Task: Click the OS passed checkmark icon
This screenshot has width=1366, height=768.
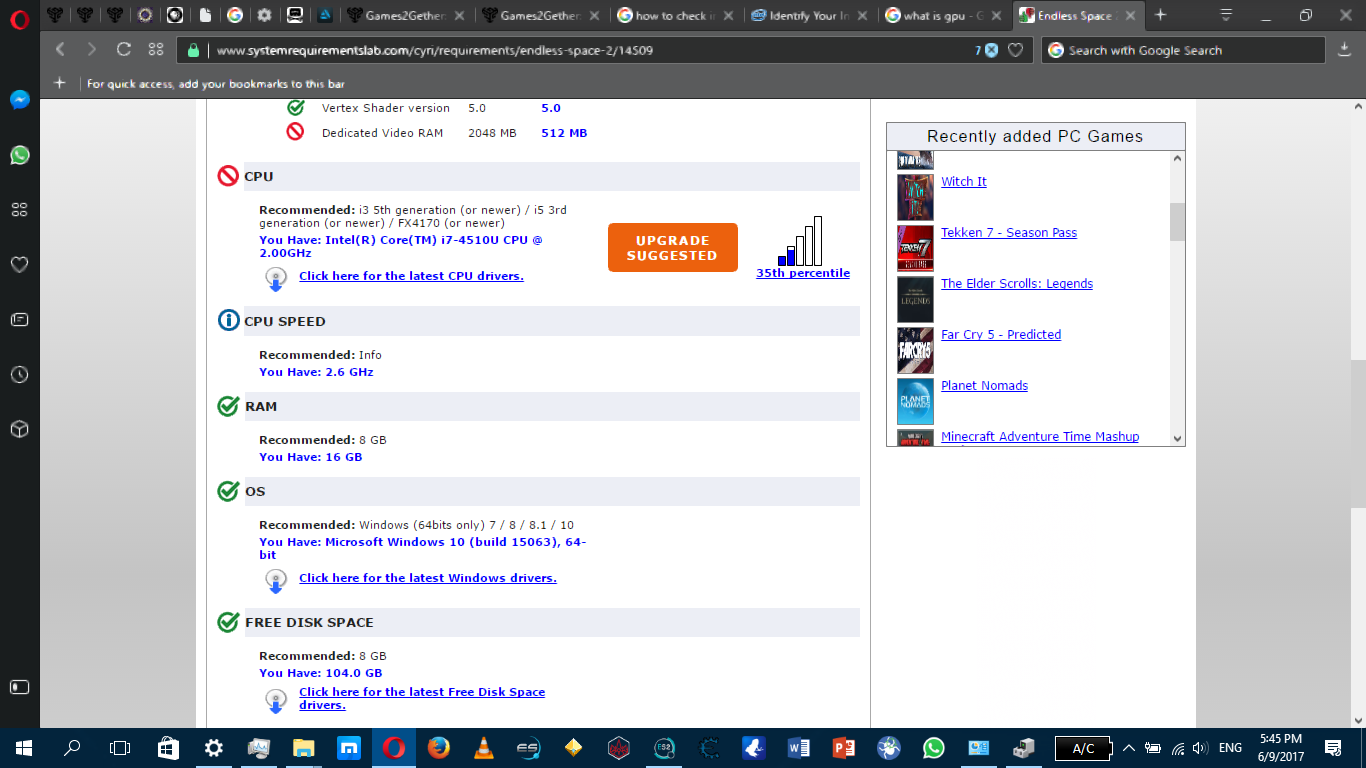Action: [x=228, y=491]
